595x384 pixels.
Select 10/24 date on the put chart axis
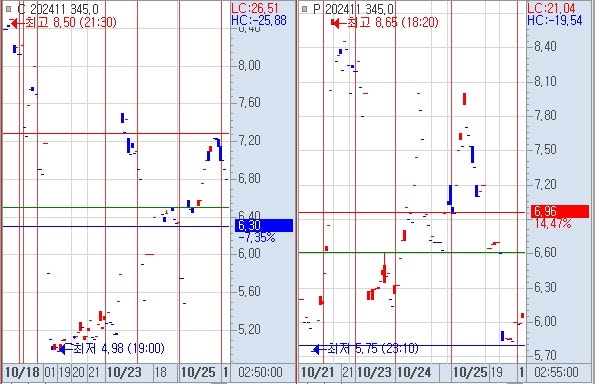414,372
